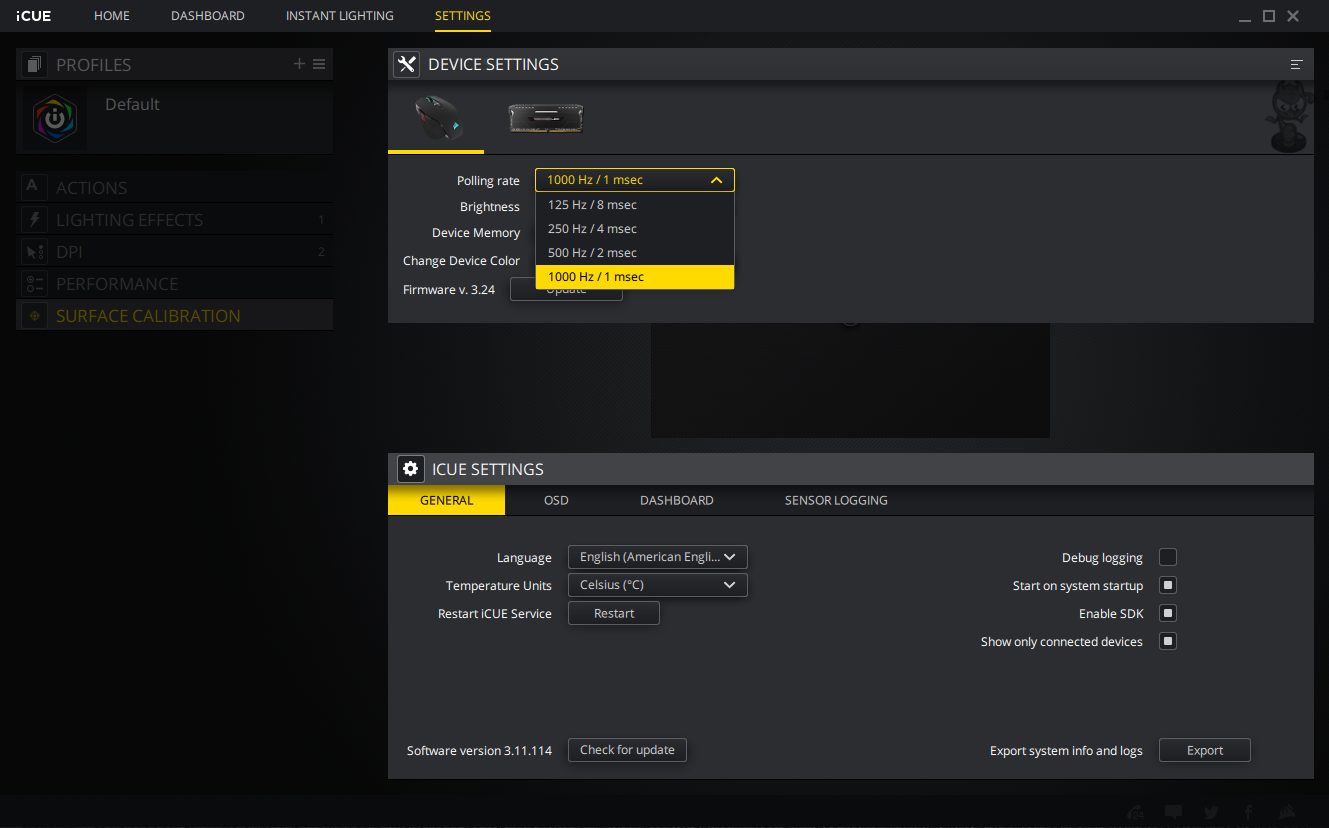Open the Language dropdown
The height and width of the screenshot is (828, 1329).
tap(657, 557)
